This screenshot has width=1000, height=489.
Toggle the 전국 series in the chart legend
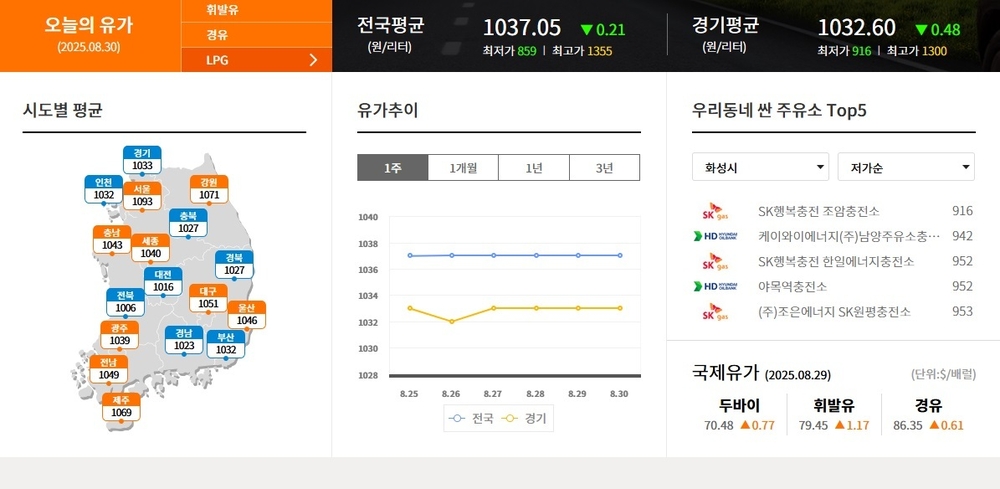coord(471,419)
